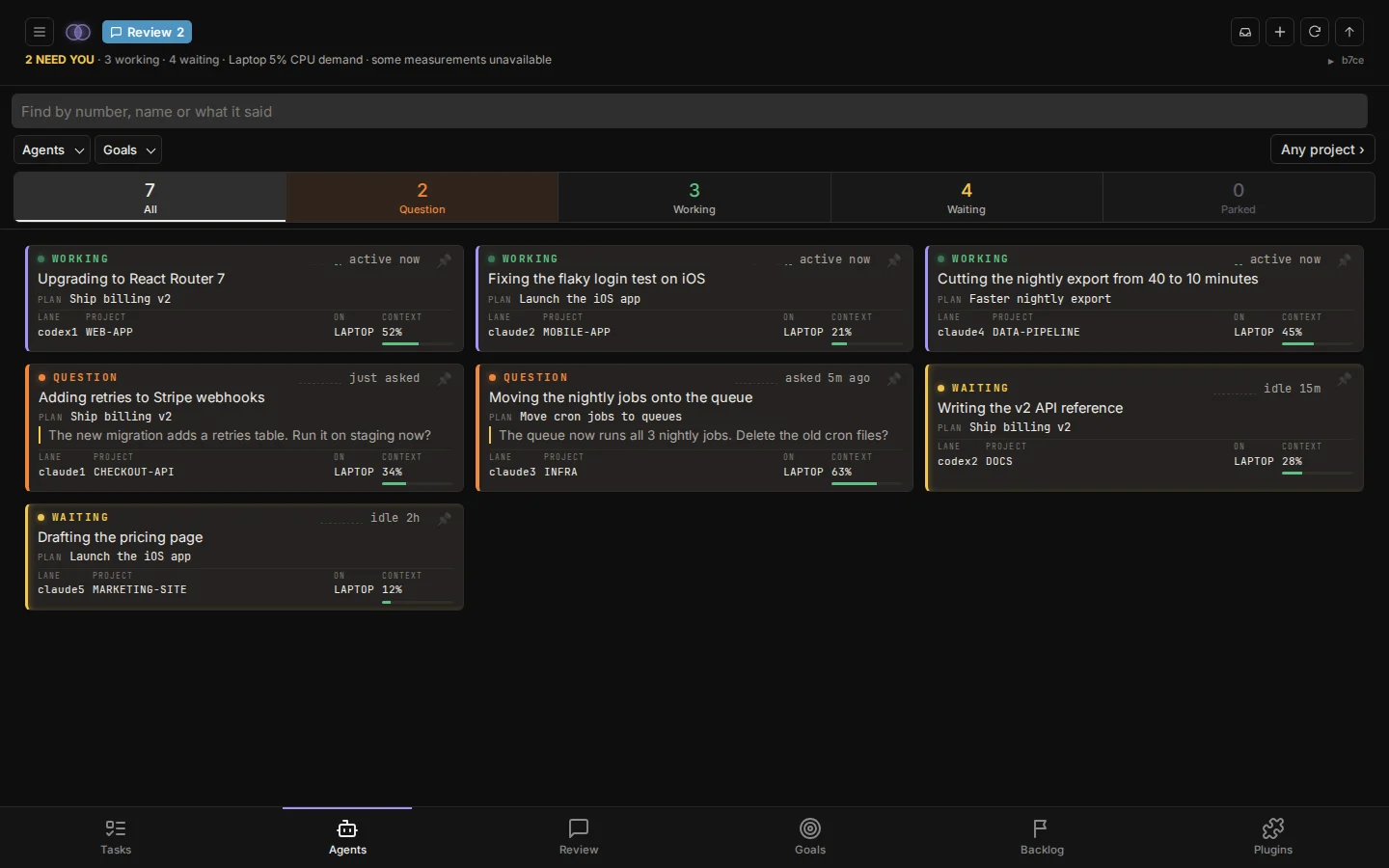Expand the b7ce disclosure triangle
Viewport: 1389px width, 868px height.
point(1331,61)
